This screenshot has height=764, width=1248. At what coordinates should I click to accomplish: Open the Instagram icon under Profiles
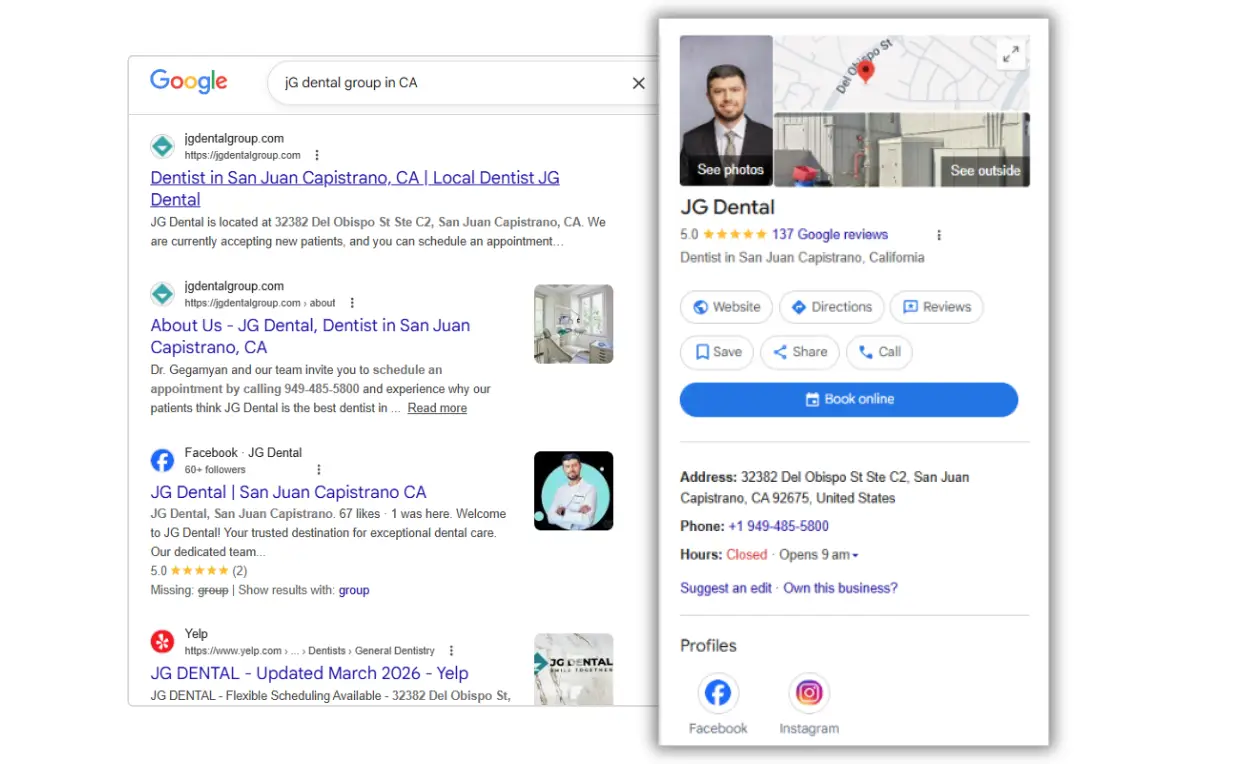pyautogui.click(x=808, y=691)
